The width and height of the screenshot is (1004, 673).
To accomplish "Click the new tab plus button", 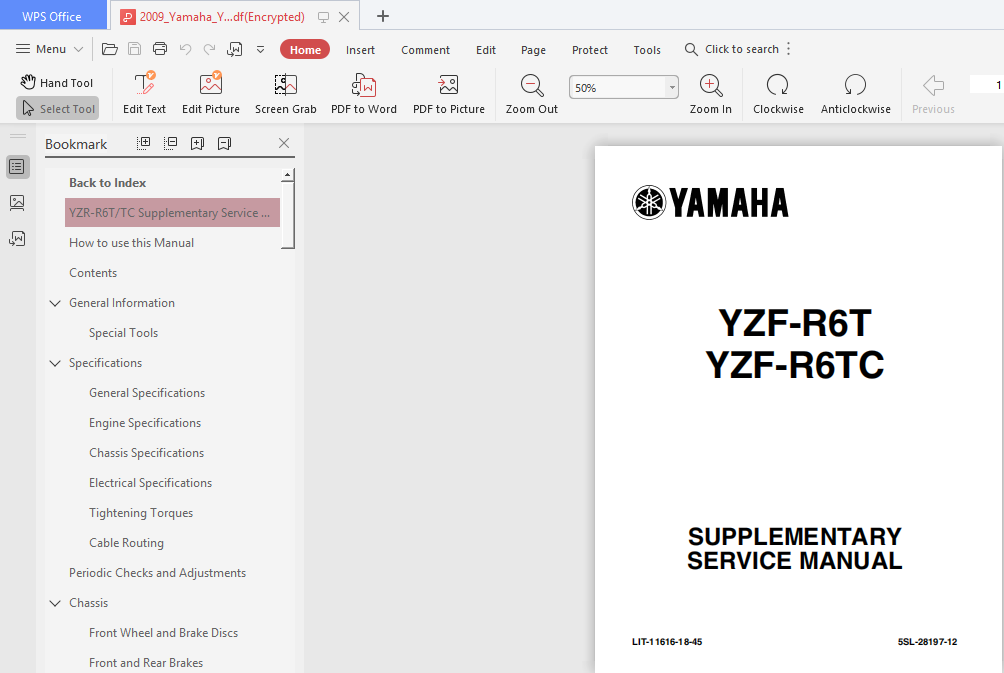I will (x=382, y=16).
